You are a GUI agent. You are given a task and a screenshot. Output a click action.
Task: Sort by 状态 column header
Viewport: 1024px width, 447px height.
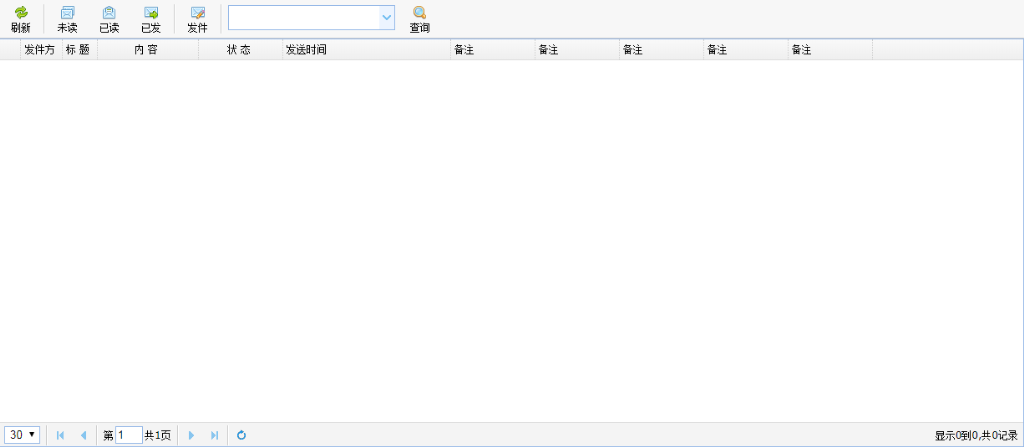click(x=240, y=50)
